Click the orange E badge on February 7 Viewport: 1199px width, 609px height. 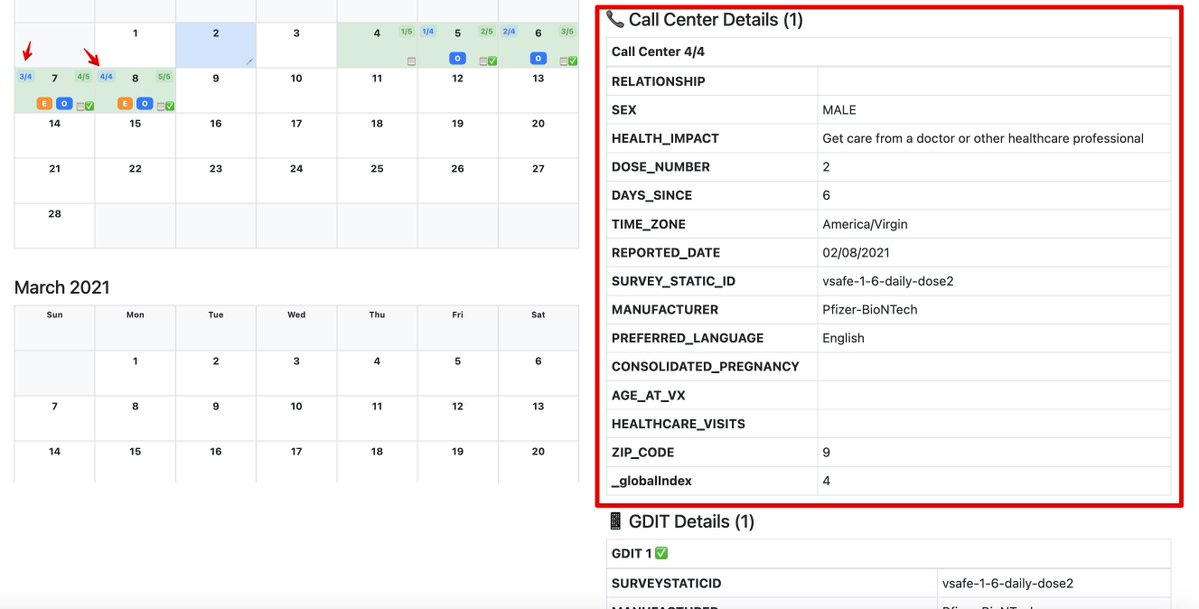(44, 103)
